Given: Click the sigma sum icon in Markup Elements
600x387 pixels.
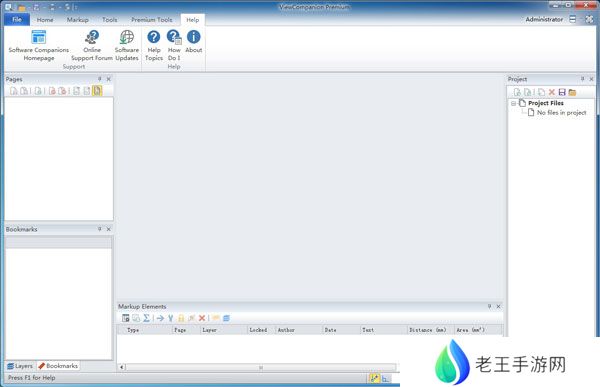Looking at the screenshot, I should tap(146, 318).
